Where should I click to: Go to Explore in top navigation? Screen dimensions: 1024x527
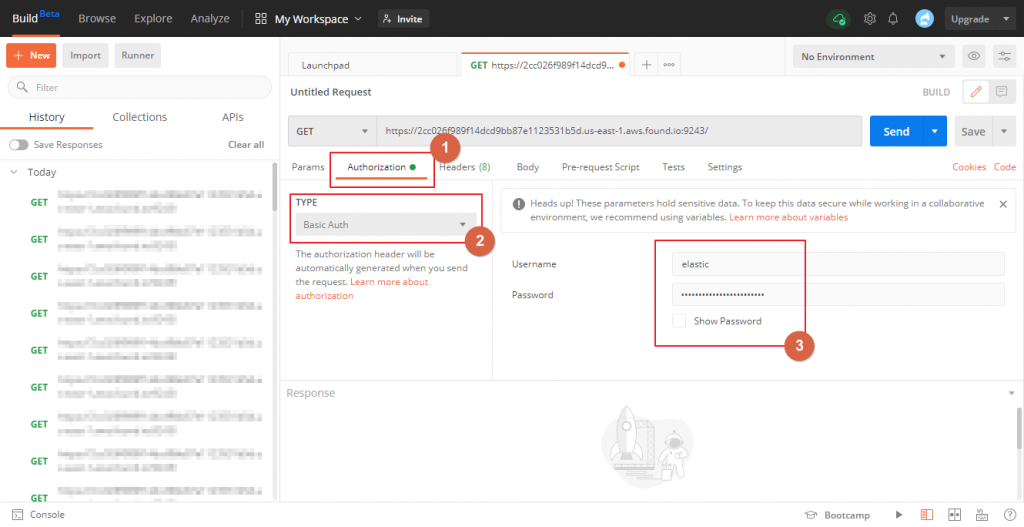point(153,19)
